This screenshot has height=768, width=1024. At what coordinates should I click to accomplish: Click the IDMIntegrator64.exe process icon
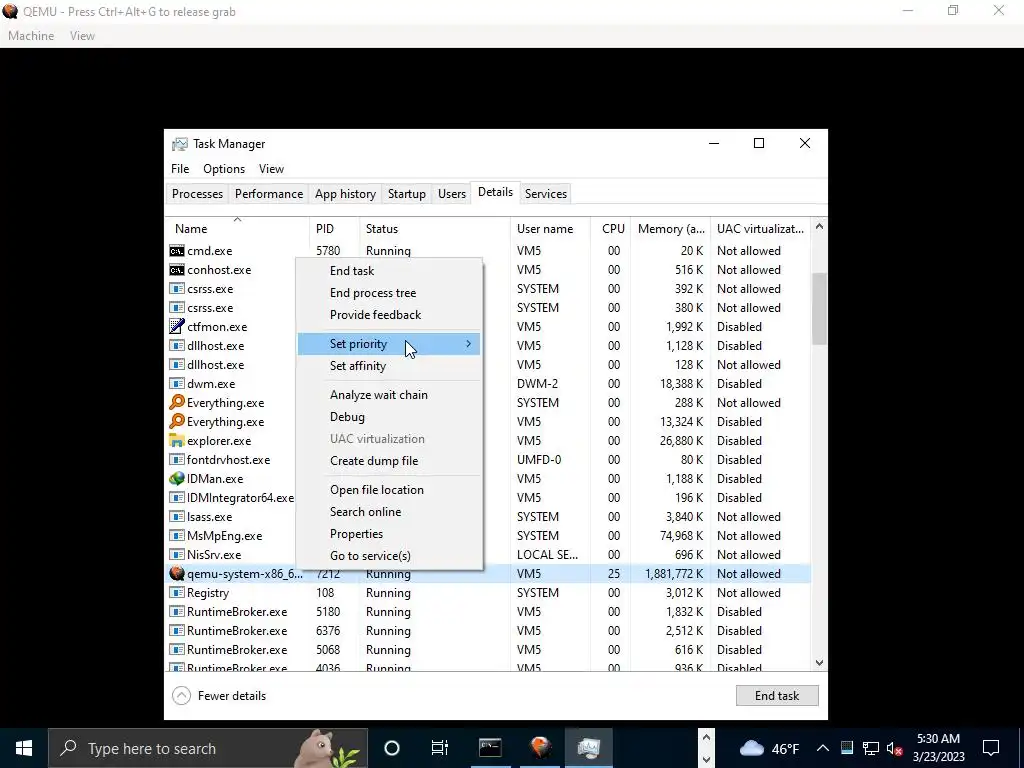coord(176,498)
